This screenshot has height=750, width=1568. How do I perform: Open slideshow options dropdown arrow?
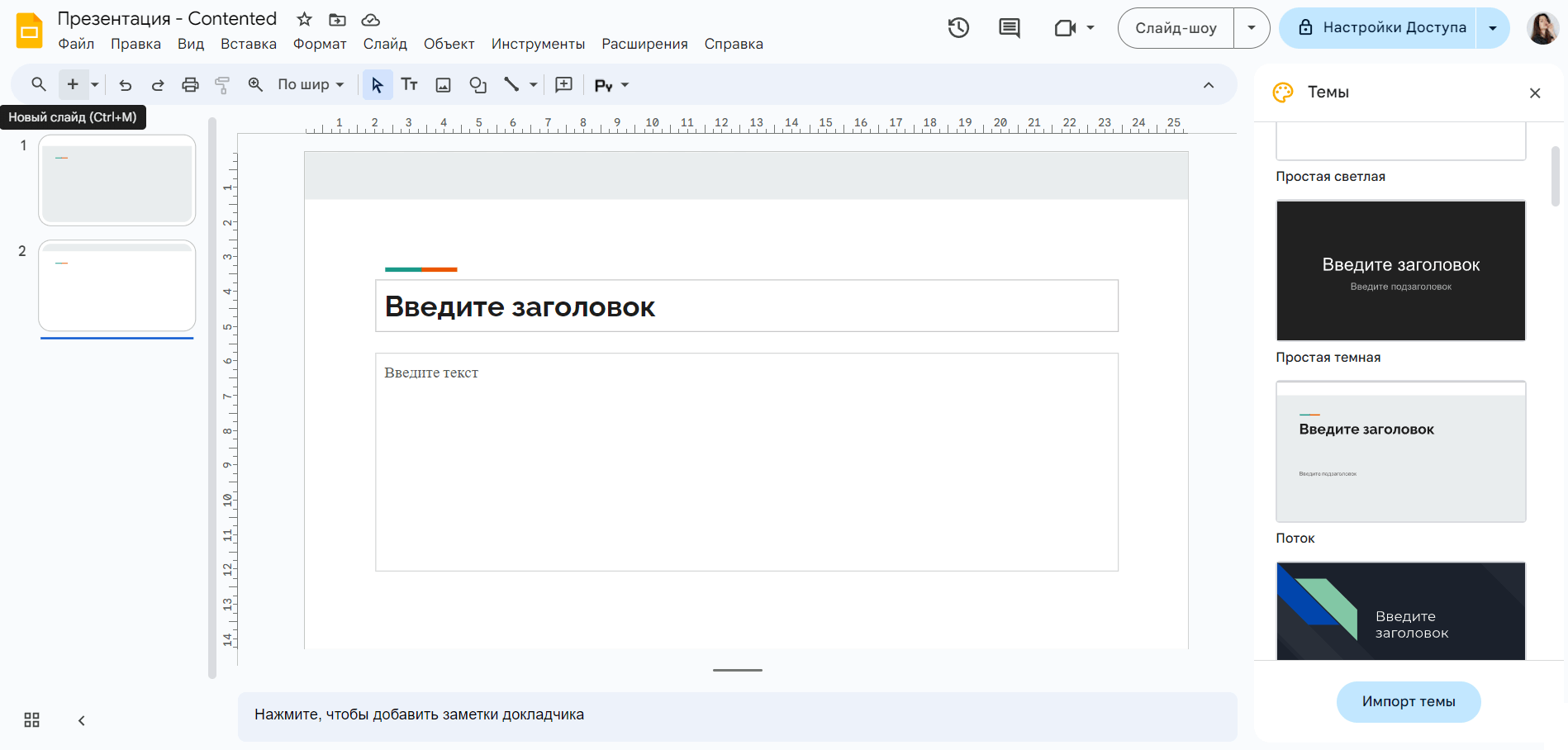click(x=1252, y=28)
